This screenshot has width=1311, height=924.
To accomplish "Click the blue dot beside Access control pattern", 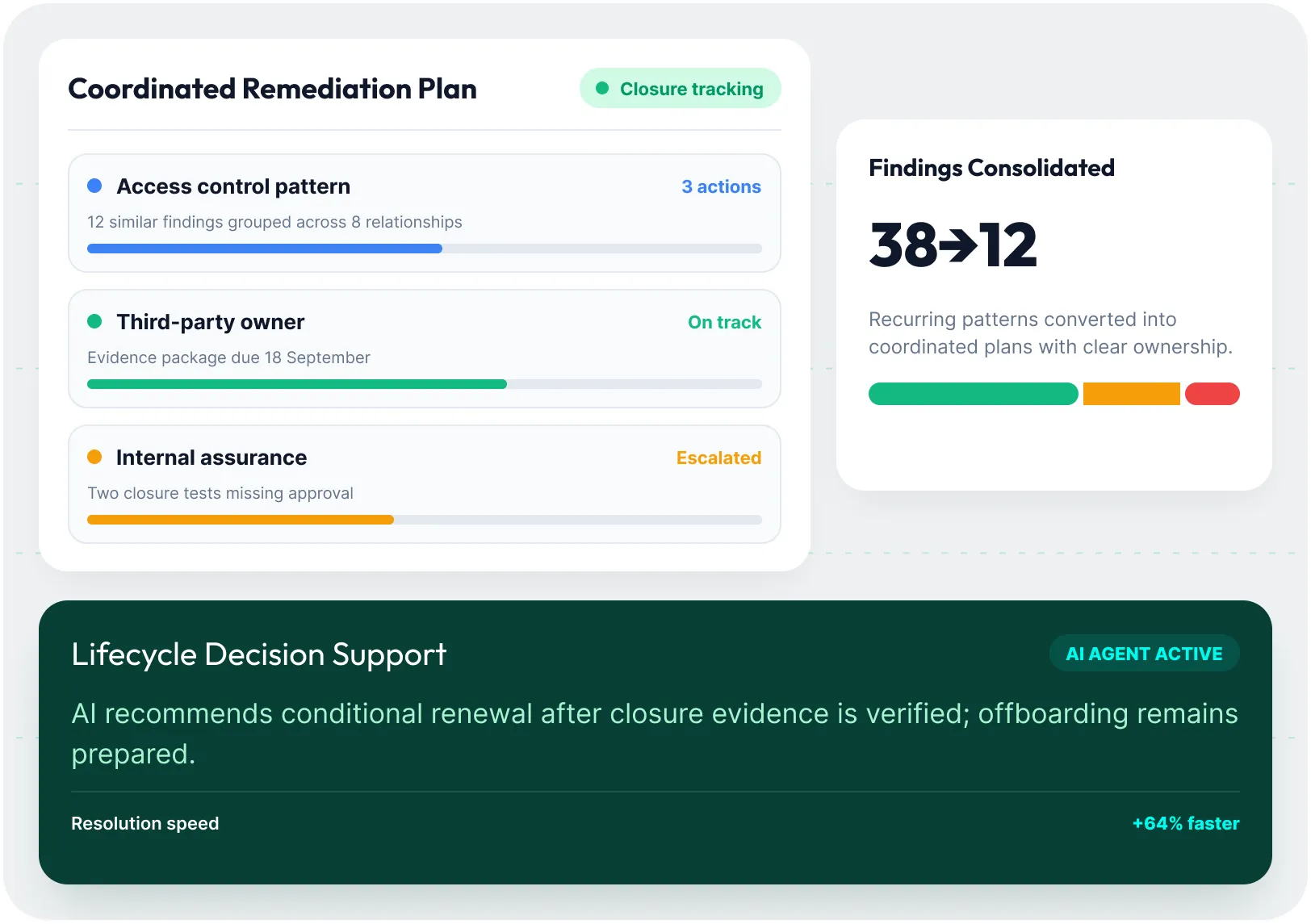I will pyautogui.click(x=94, y=186).
